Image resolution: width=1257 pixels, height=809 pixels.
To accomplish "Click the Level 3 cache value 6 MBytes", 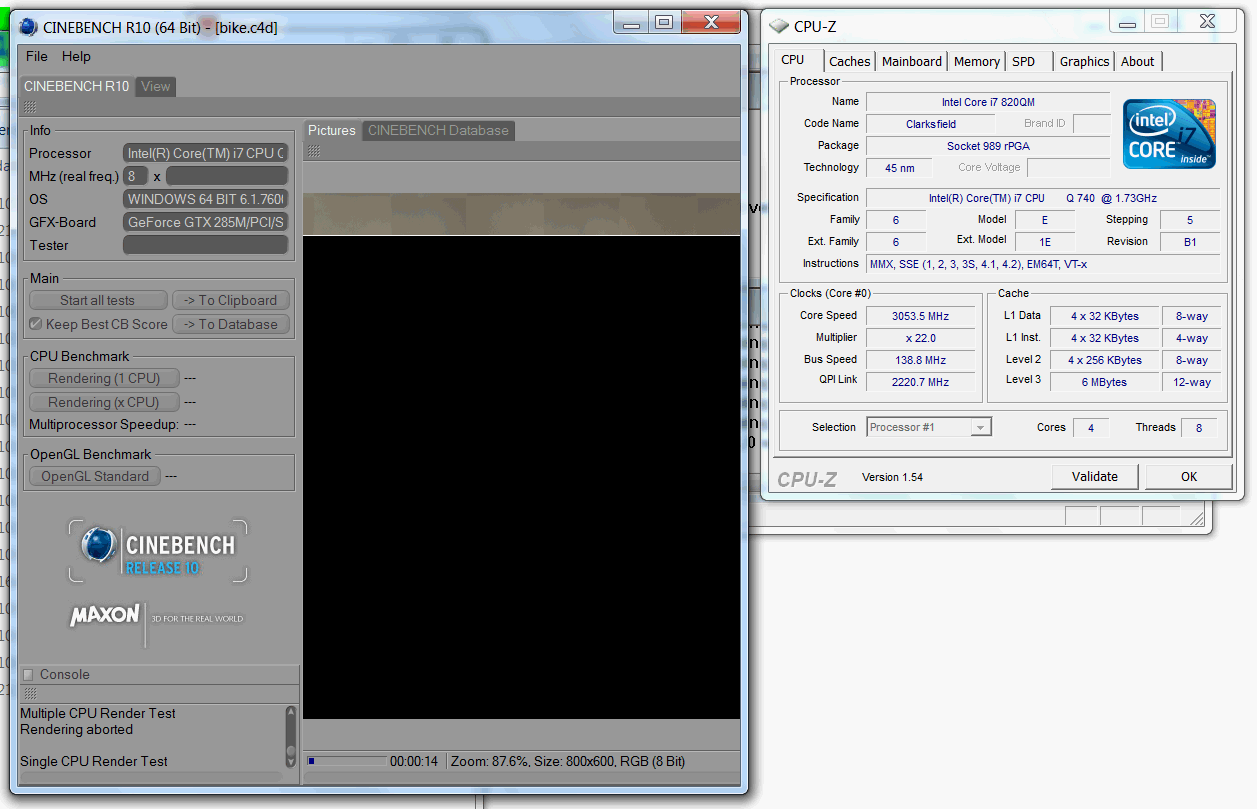I will pyautogui.click(x=1105, y=382).
